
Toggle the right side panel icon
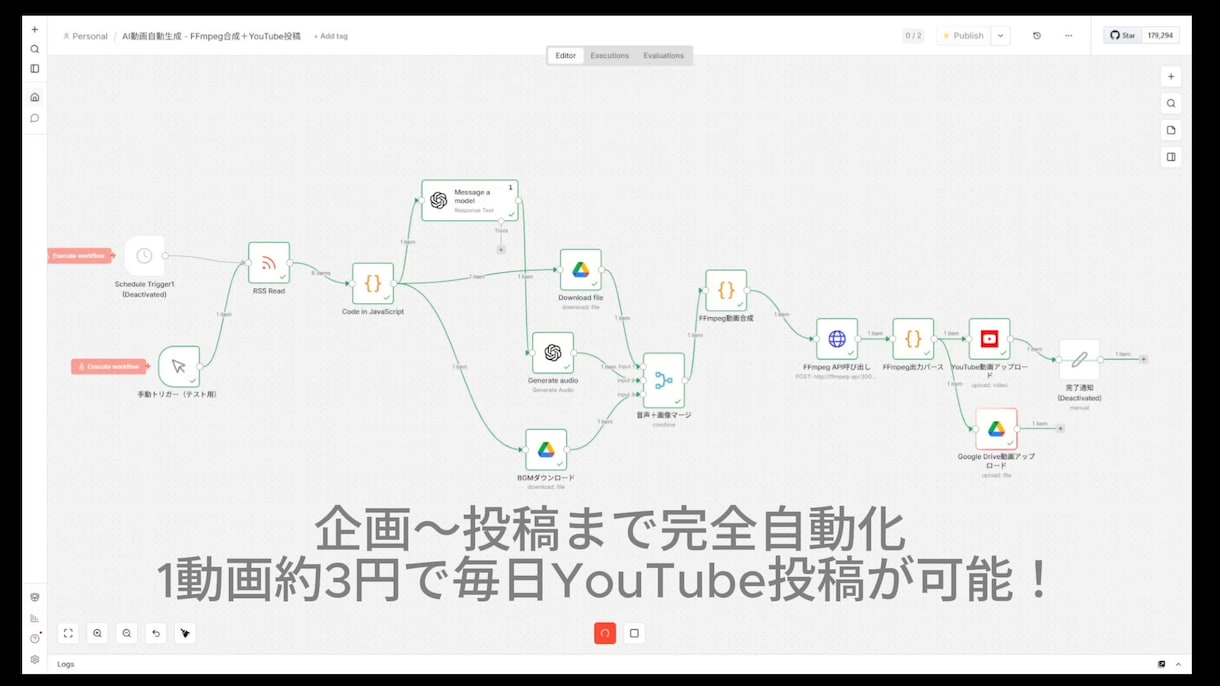point(1171,157)
